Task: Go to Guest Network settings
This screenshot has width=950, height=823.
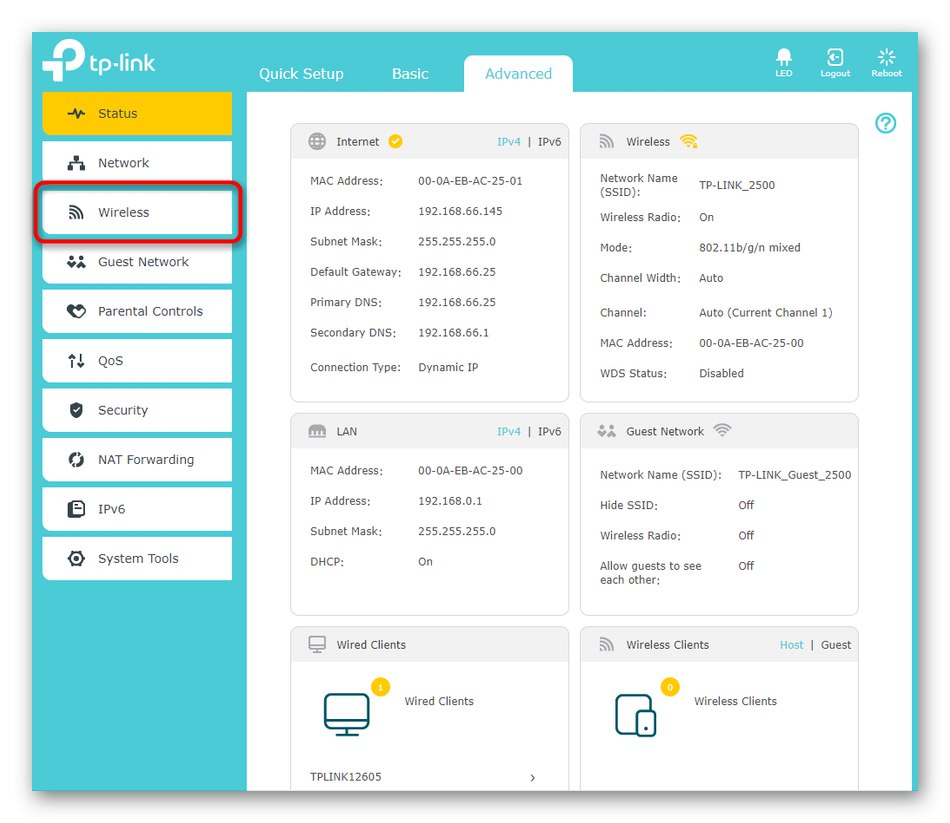Action: [x=137, y=262]
